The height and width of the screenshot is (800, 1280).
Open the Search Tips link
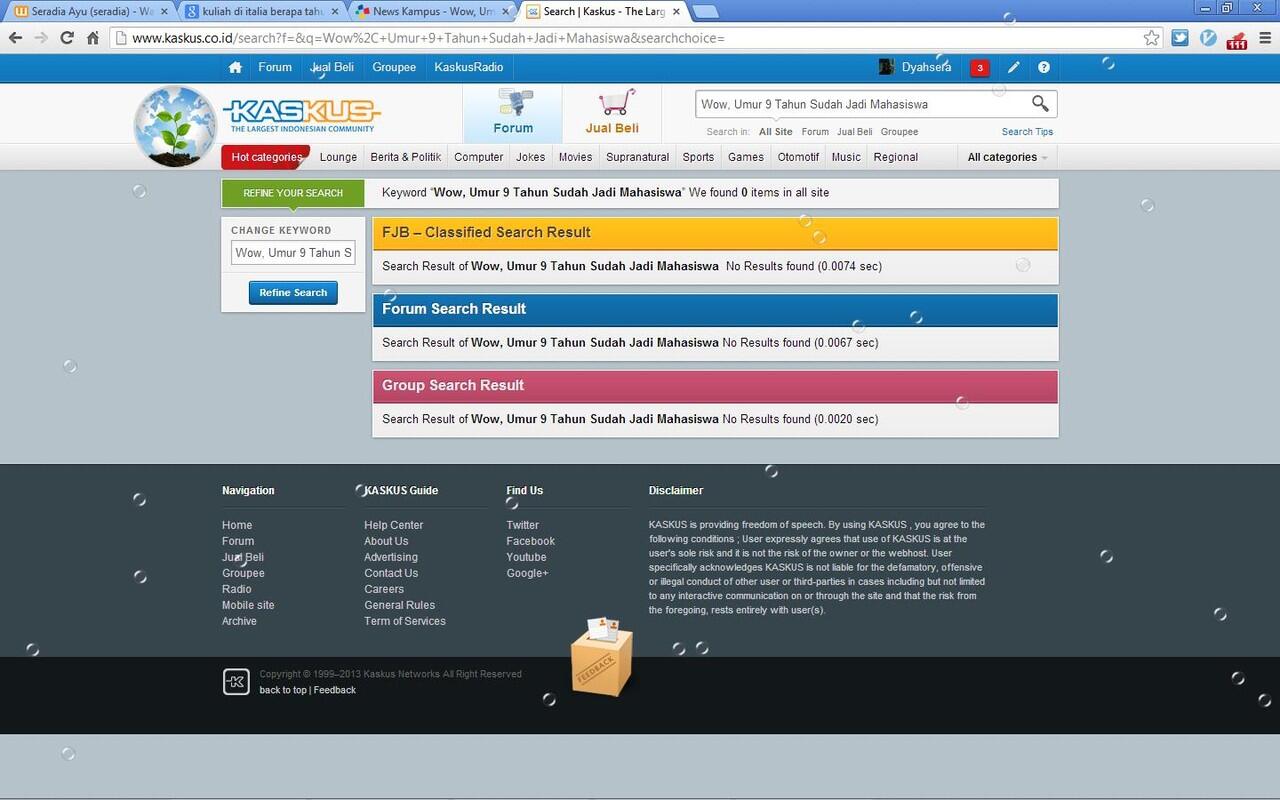click(x=1027, y=132)
